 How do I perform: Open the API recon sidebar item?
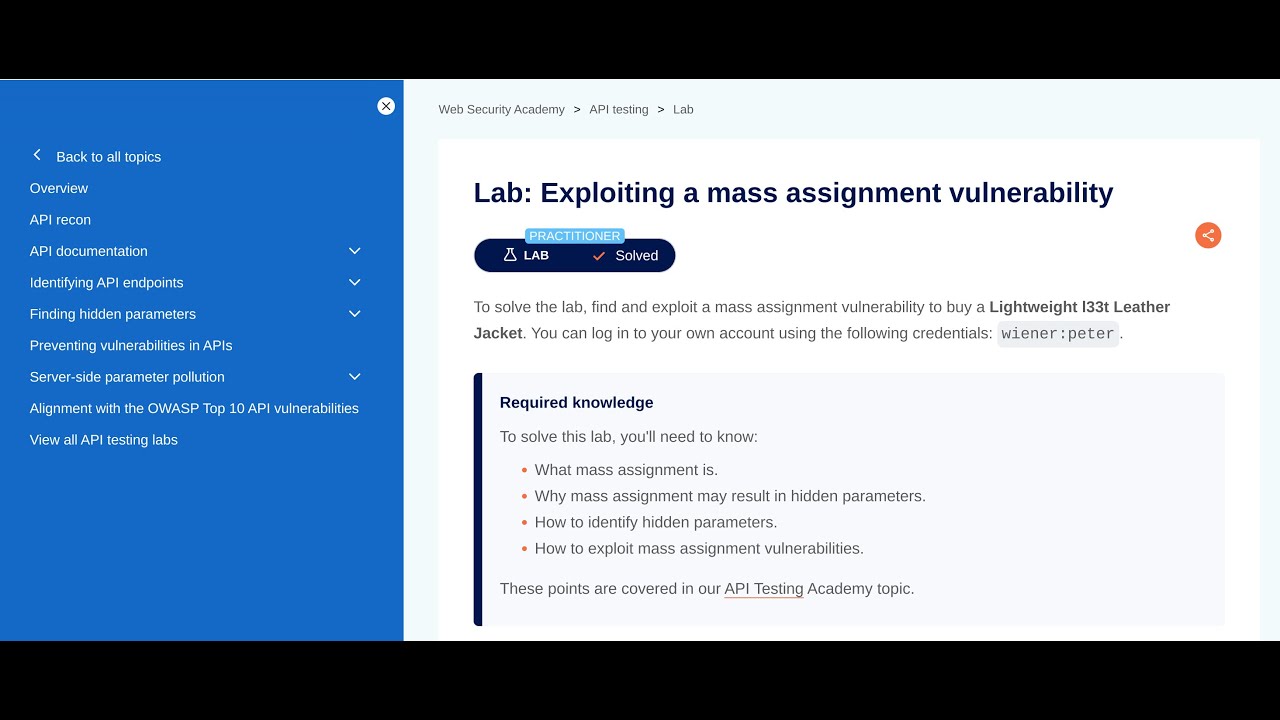coord(60,220)
